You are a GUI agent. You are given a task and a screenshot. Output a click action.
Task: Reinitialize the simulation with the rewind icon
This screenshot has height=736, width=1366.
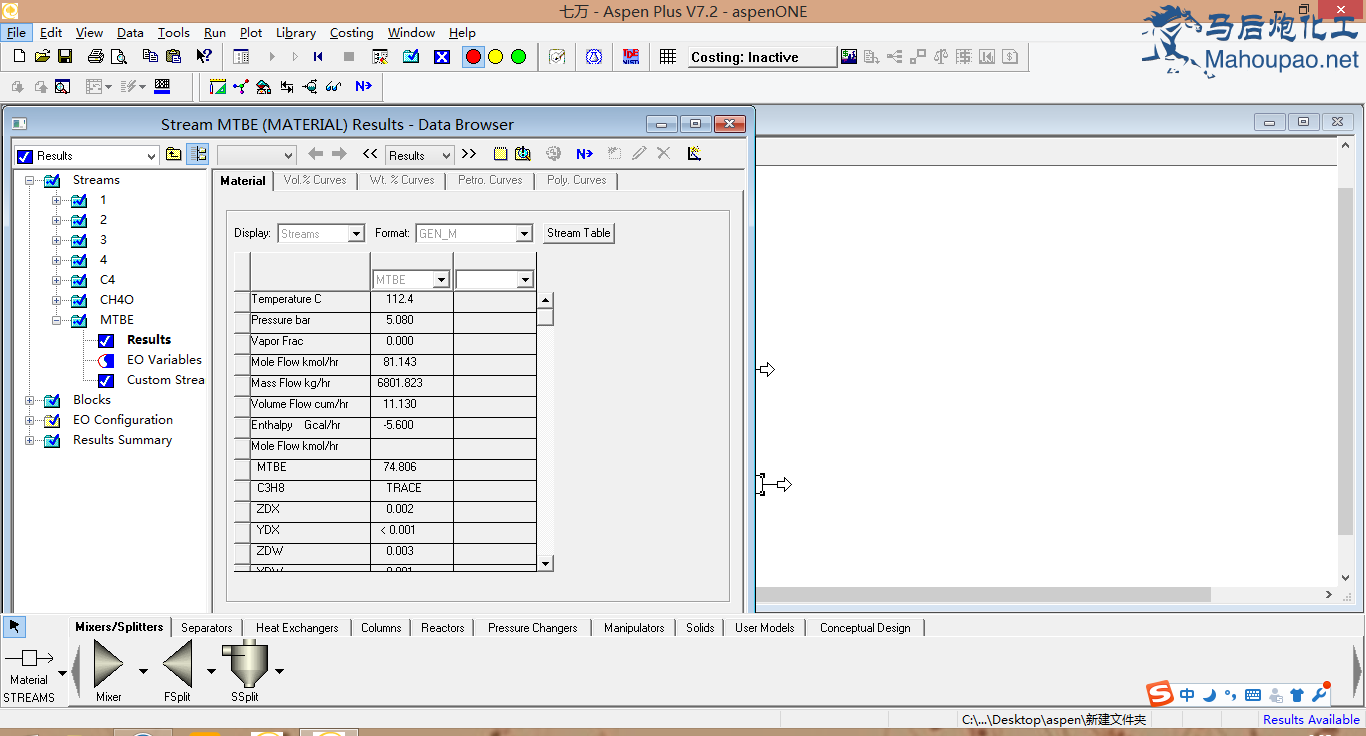click(x=318, y=57)
